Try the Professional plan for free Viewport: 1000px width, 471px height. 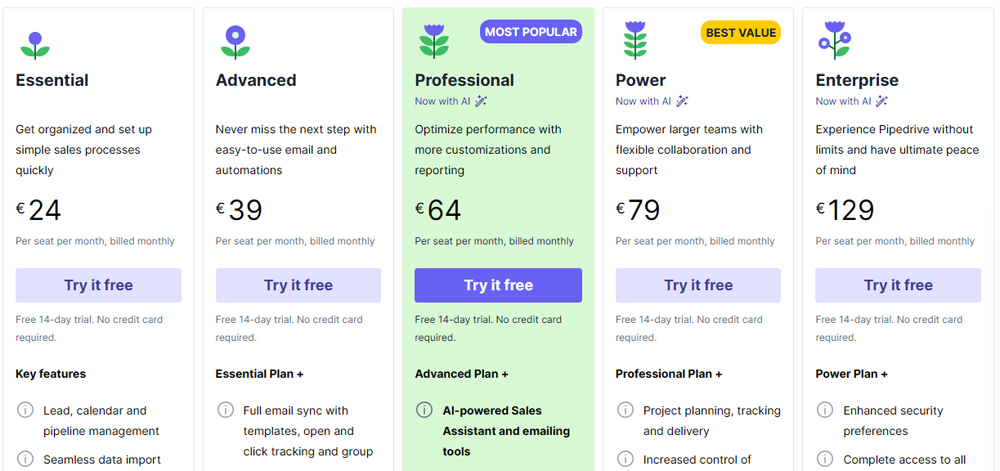coord(498,285)
